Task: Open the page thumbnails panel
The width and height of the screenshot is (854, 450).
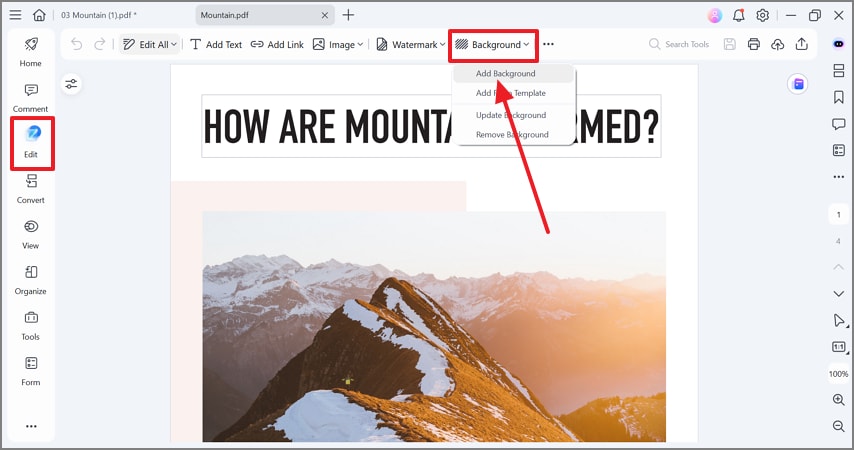Action: [x=839, y=70]
